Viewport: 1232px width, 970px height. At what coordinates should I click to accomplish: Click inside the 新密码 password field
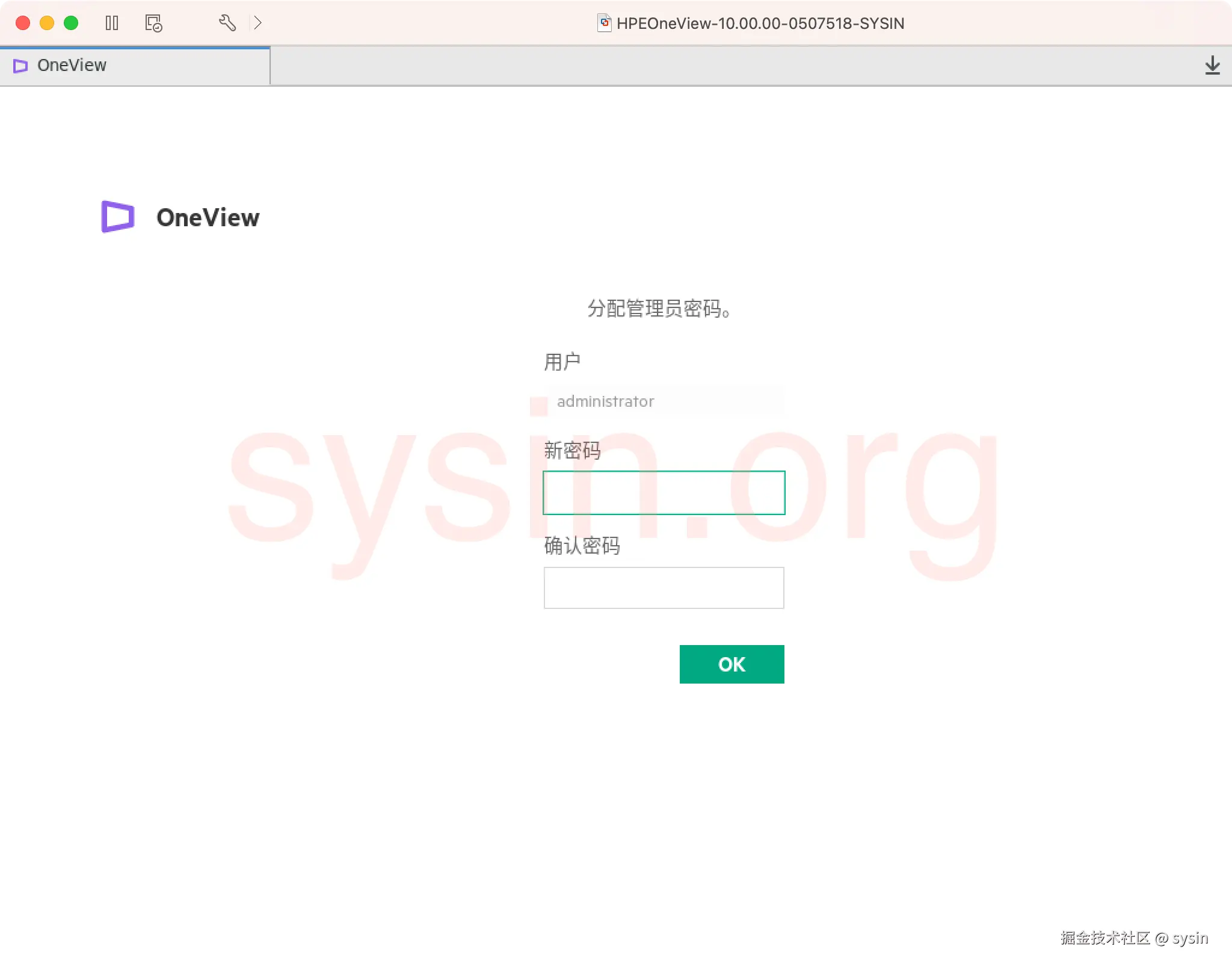pos(664,492)
